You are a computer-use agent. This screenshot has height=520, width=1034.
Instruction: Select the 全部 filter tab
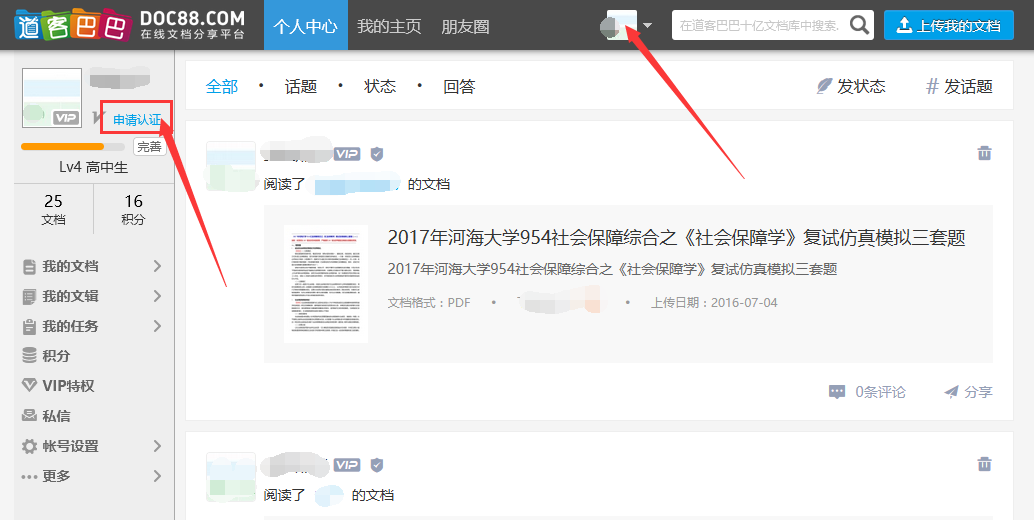point(222,86)
